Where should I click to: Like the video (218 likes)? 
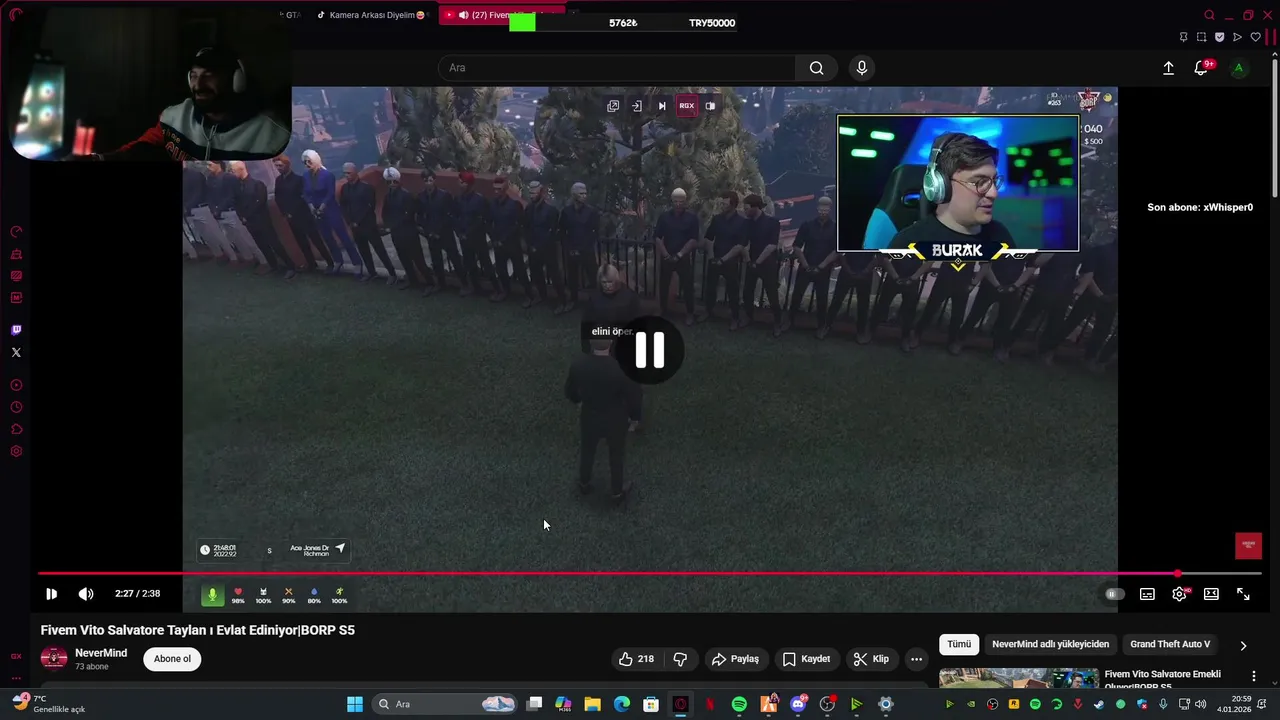tap(636, 659)
